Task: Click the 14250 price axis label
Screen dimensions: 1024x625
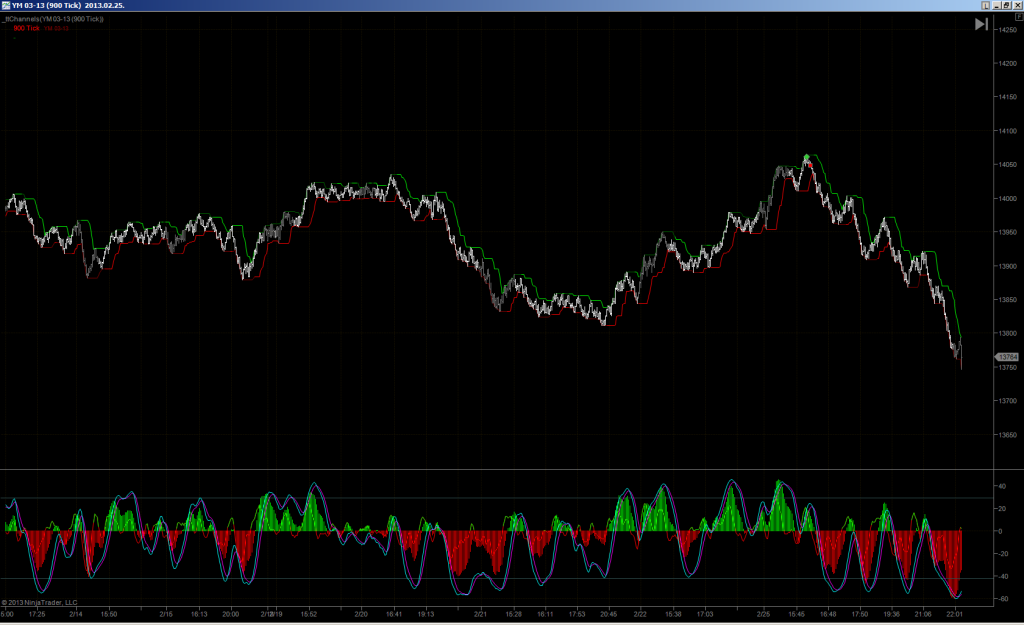Action: 1008,30
